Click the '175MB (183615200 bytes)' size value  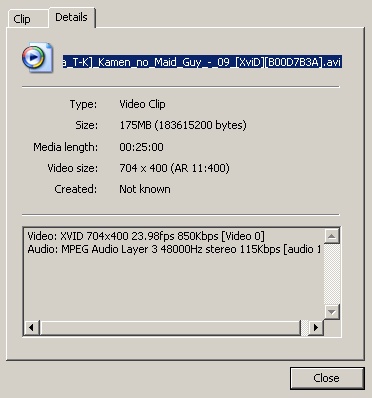183,125
